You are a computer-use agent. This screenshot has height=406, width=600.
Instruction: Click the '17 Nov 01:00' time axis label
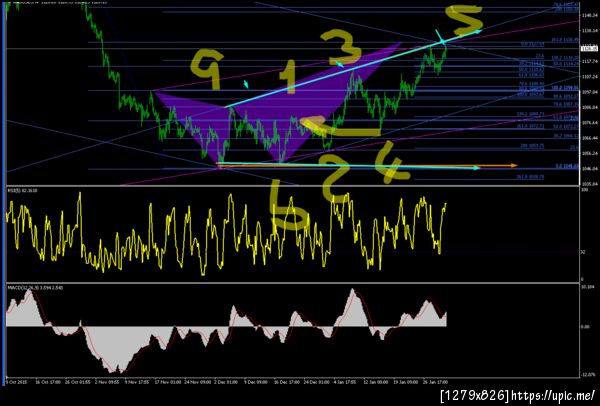pyautogui.click(x=167, y=382)
